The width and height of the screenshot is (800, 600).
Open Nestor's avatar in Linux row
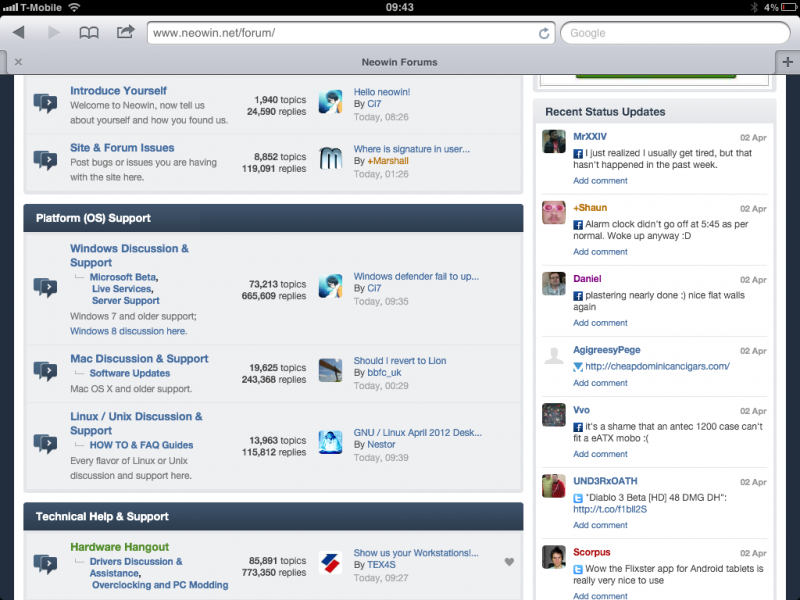point(330,442)
